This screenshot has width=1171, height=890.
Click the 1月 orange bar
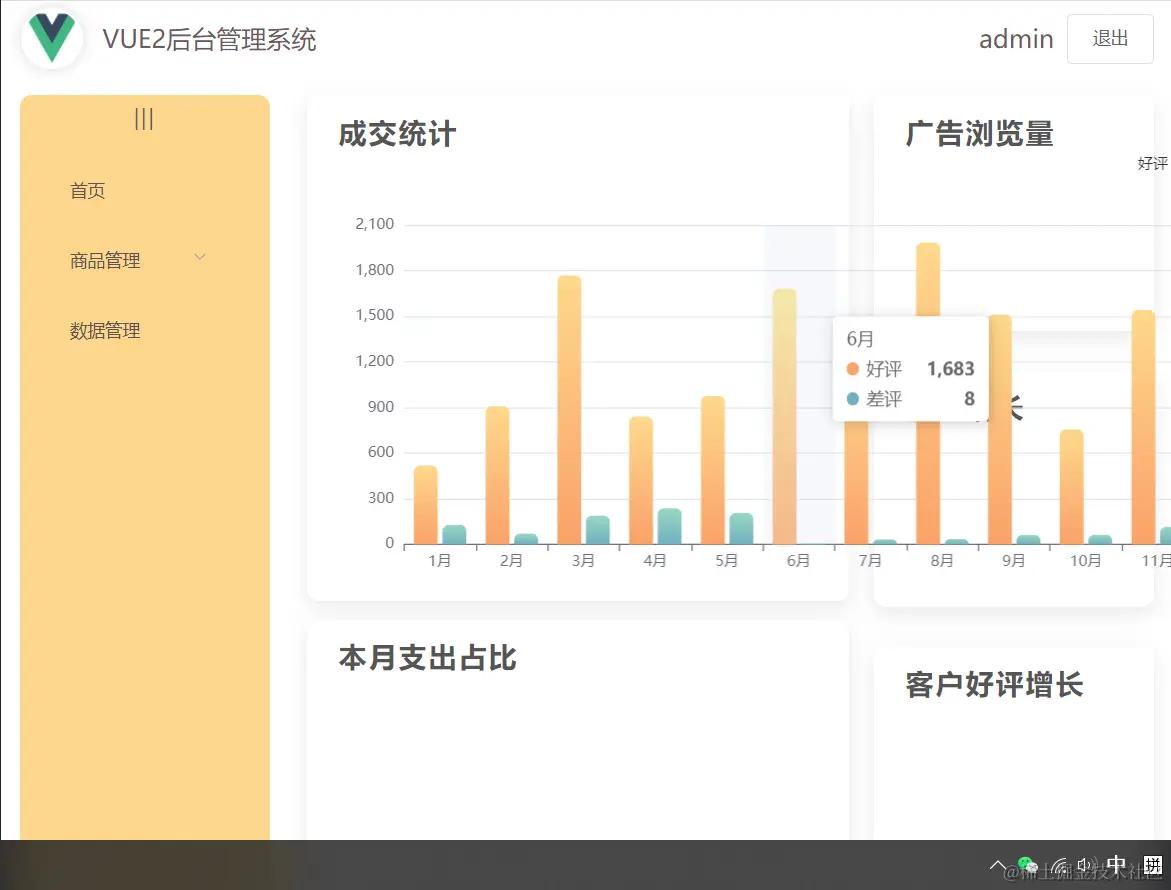pyautogui.click(x=426, y=505)
